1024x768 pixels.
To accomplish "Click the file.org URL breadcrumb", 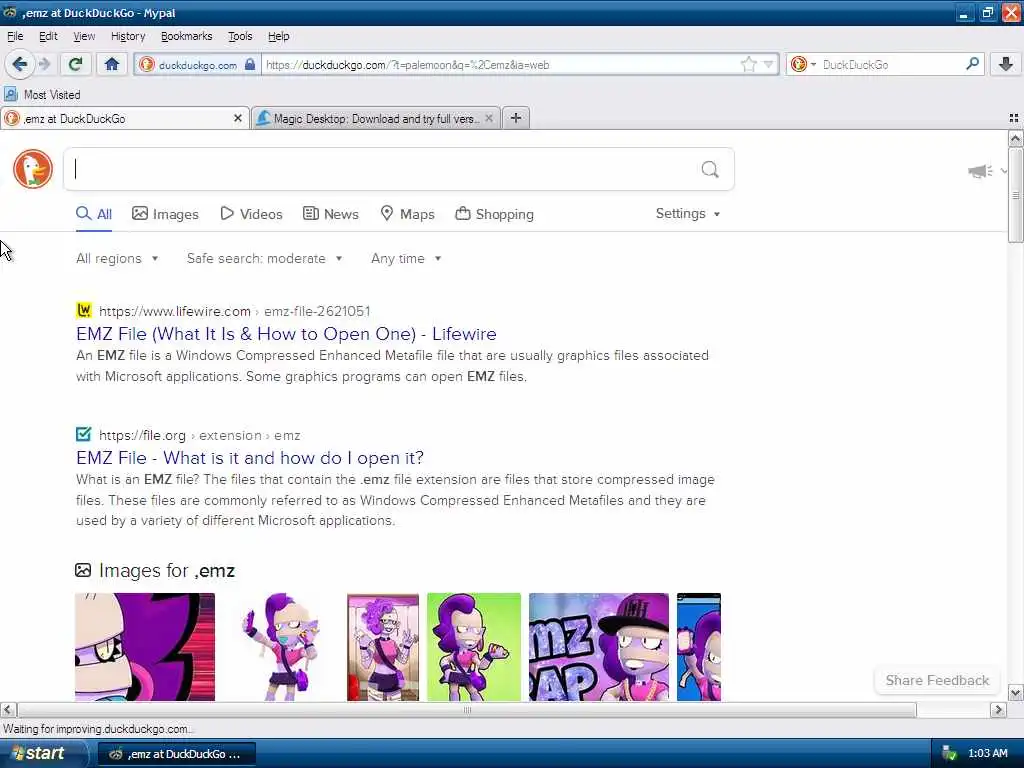I will point(199,436).
